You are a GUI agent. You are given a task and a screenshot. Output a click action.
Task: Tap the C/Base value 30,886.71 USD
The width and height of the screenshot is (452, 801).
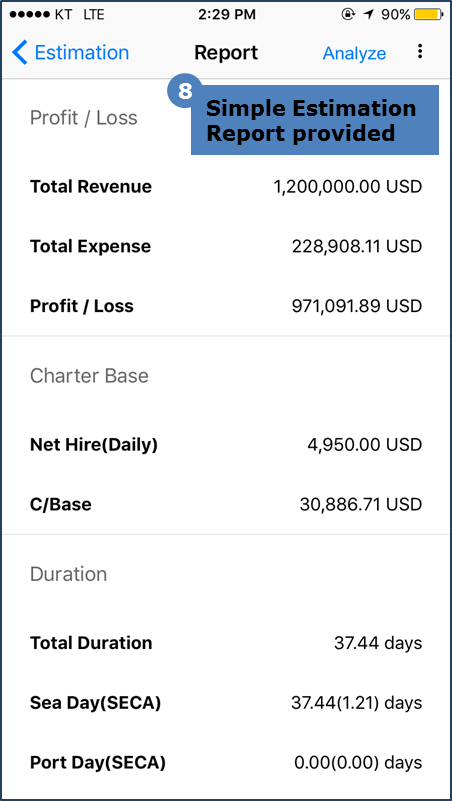(x=361, y=505)
